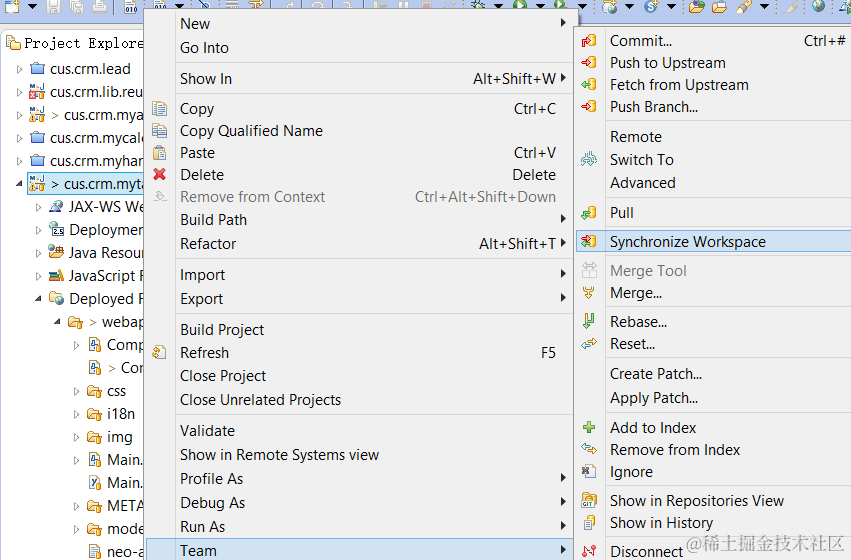The width and height of the screenshot is (851, 560).
Task: Select Build Project menu entry
Action: 374,329
